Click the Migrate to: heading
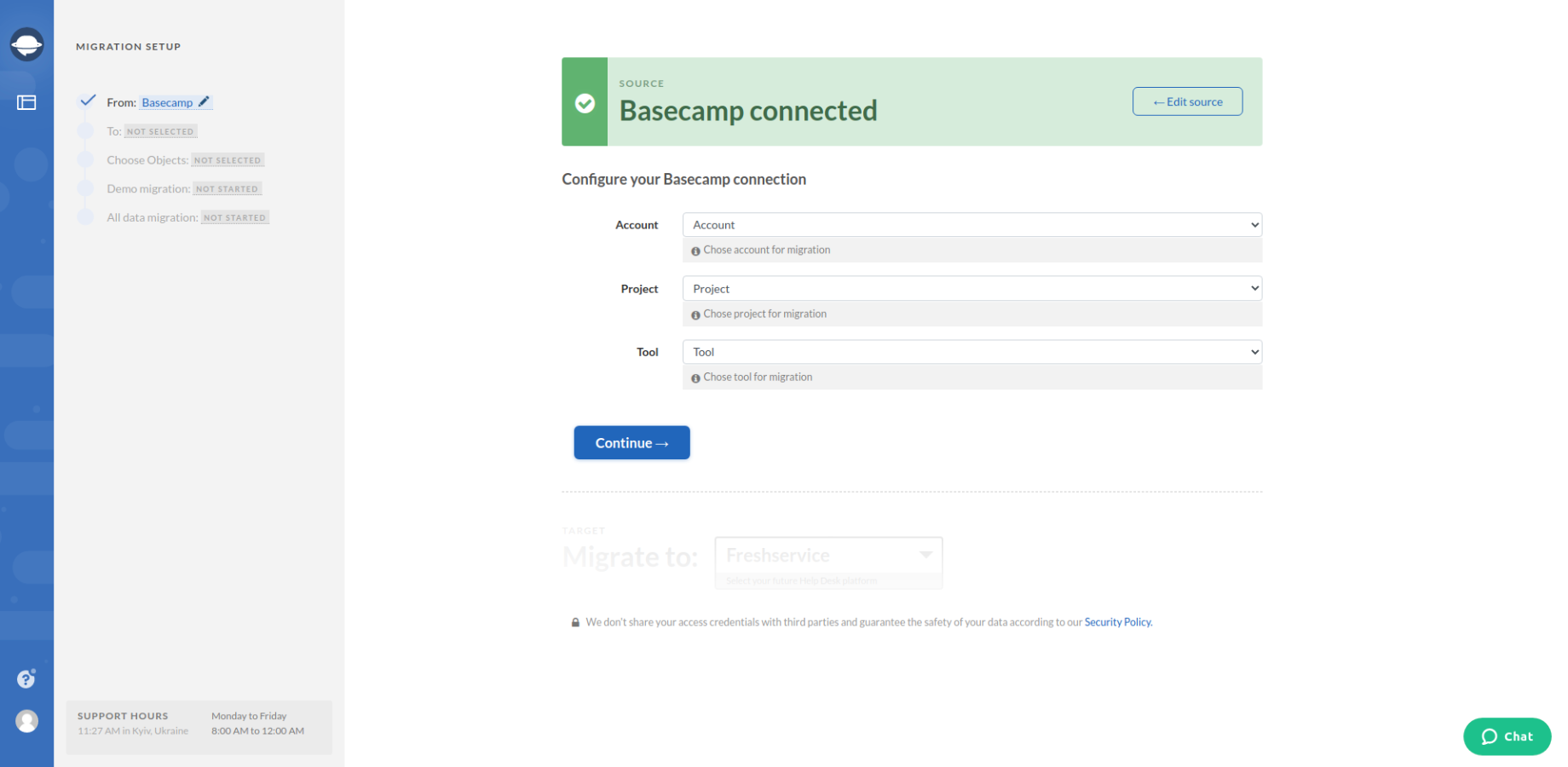Viewport: 1568px width, 767px height. tap(631, 557)
